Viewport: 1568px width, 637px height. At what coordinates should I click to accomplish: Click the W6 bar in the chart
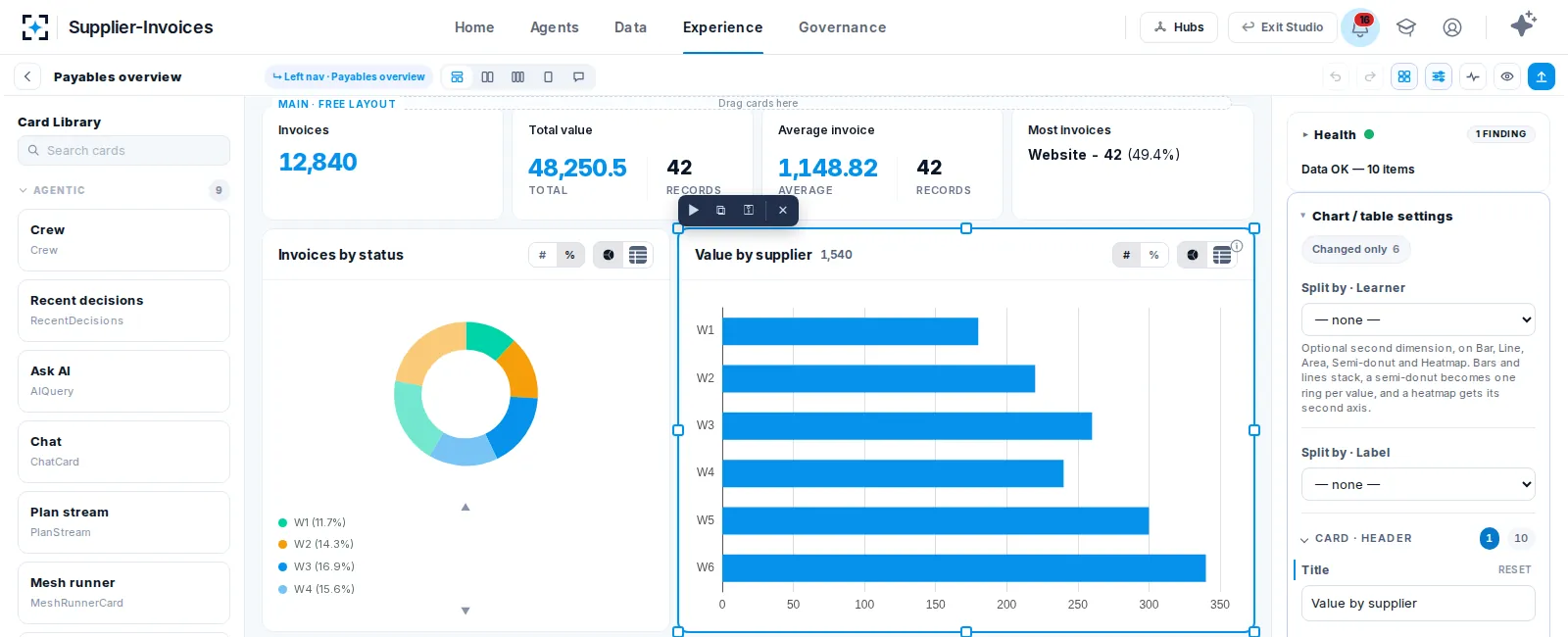[964, 567]
